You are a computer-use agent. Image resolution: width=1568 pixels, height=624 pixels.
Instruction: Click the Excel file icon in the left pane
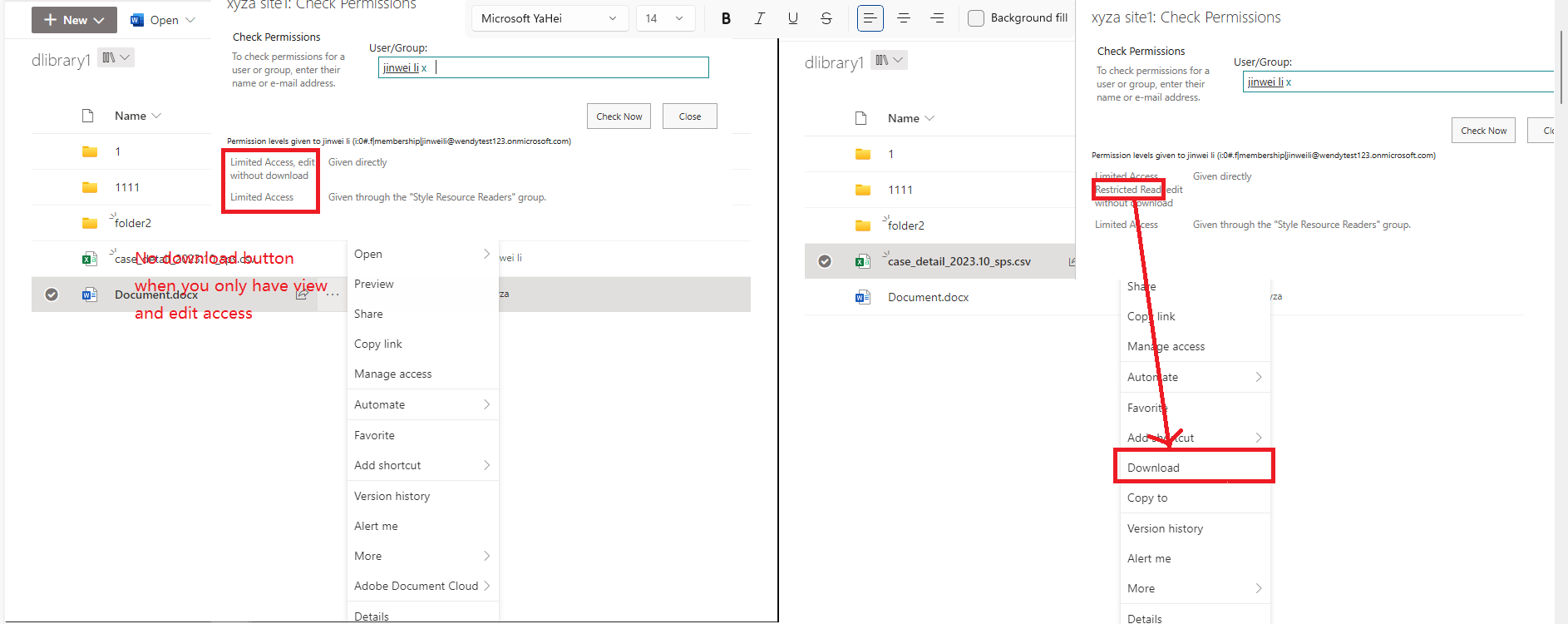pyautogui.click(x=90, y=259)
